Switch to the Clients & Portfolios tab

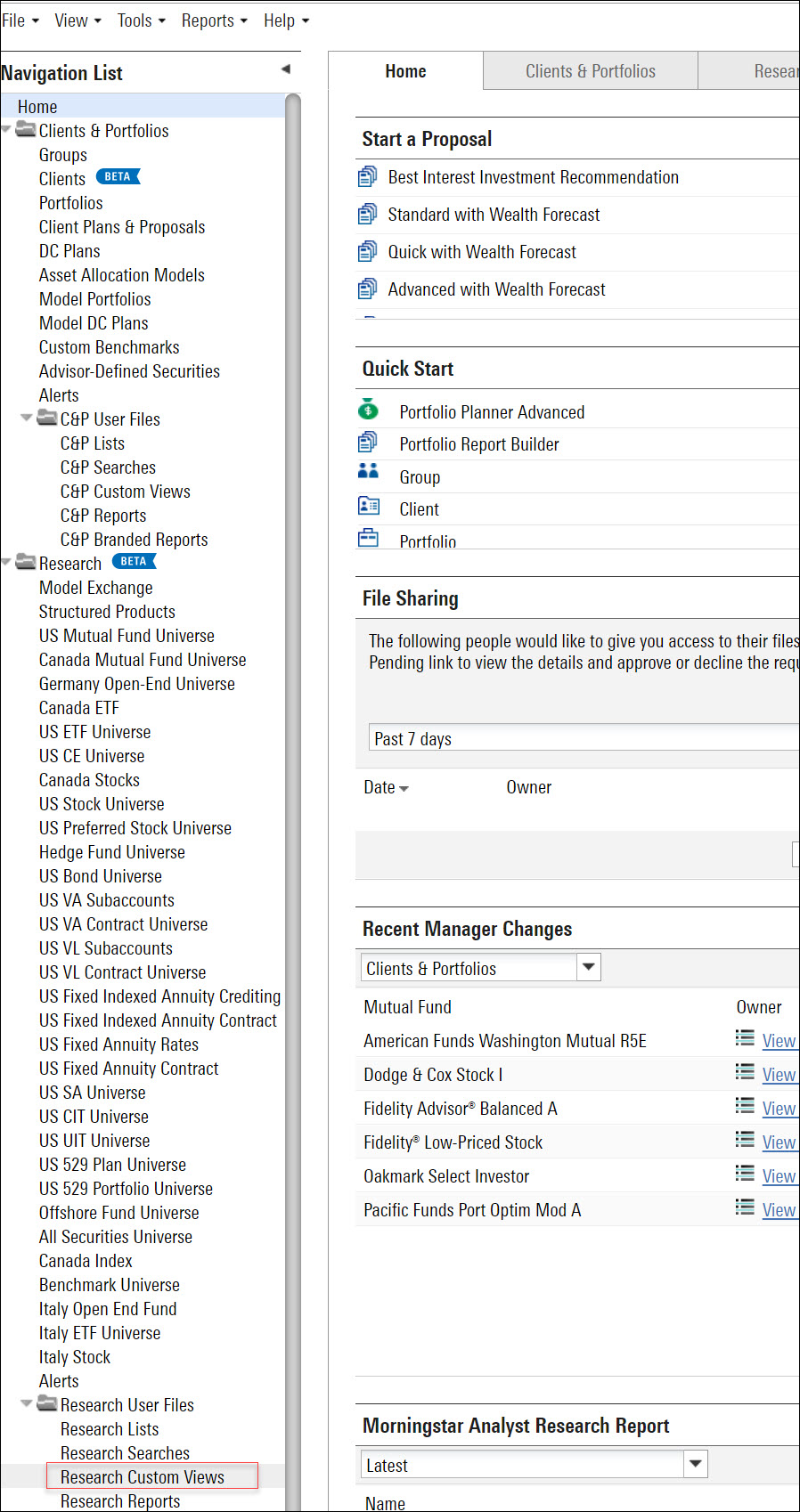[x=591, y=71]
